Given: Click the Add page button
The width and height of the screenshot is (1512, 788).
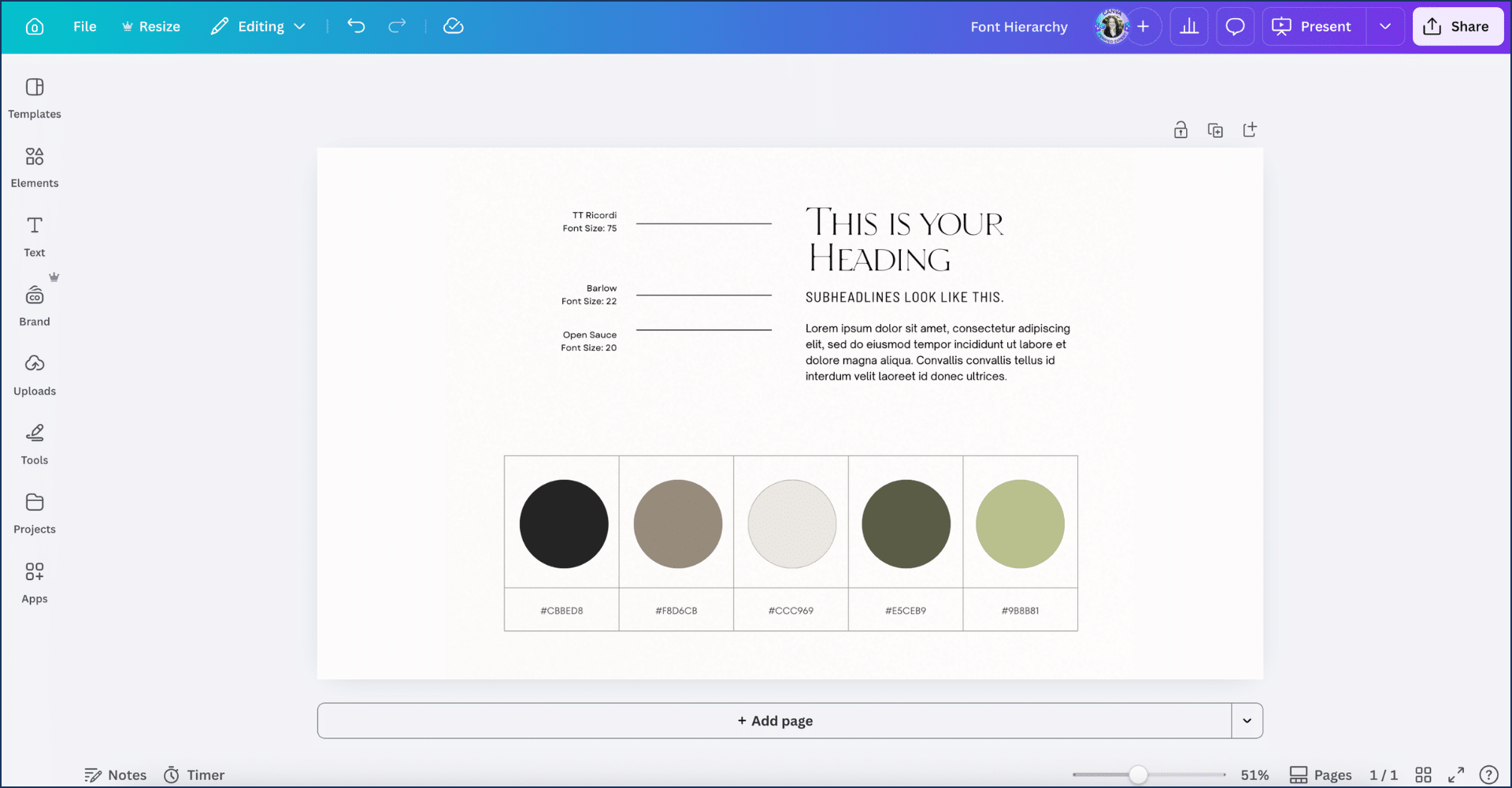Looking at the screenshot, I should [774, 720].
